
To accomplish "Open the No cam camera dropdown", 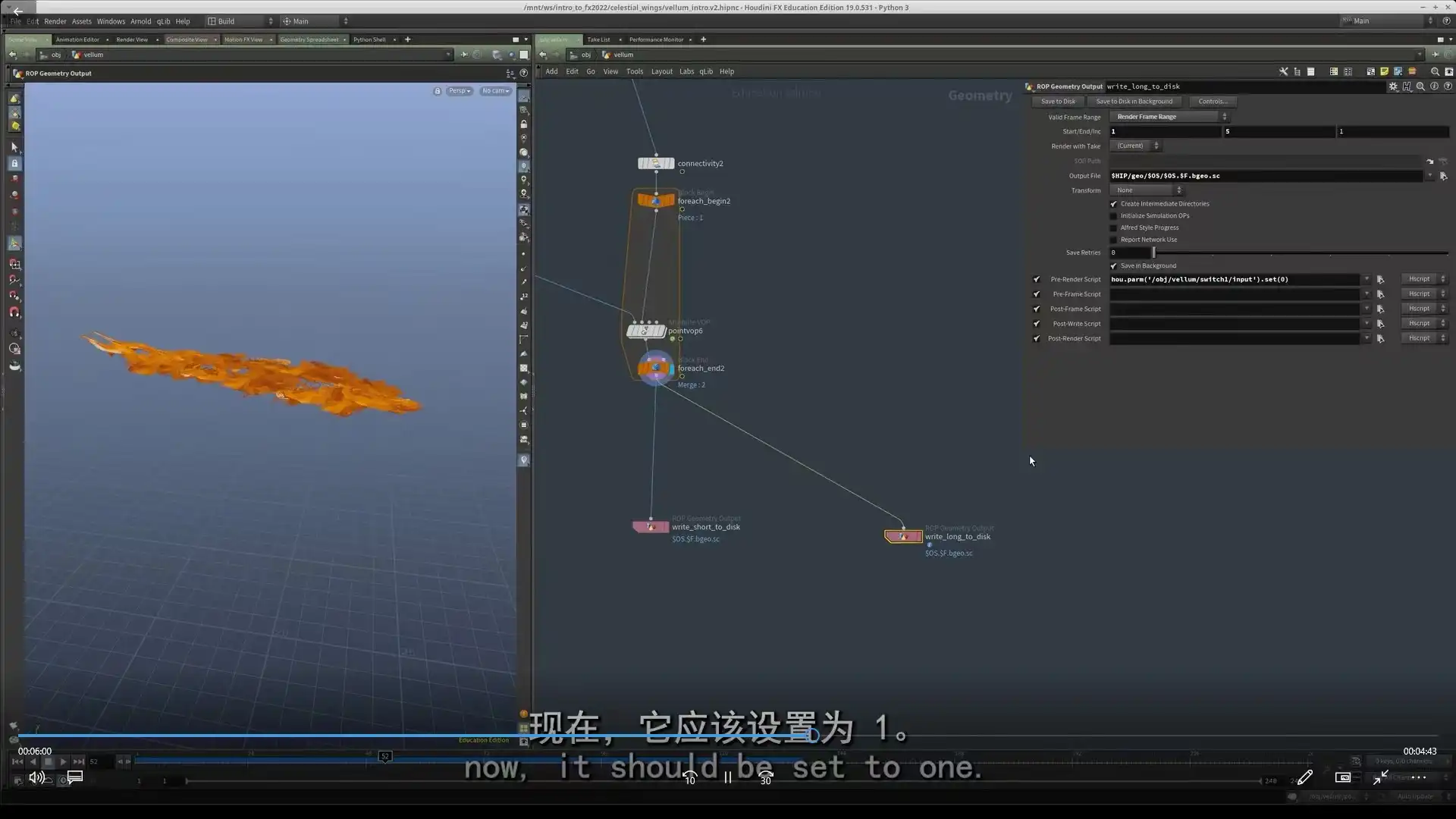I will pyautogui.click(x=495, y=91).
